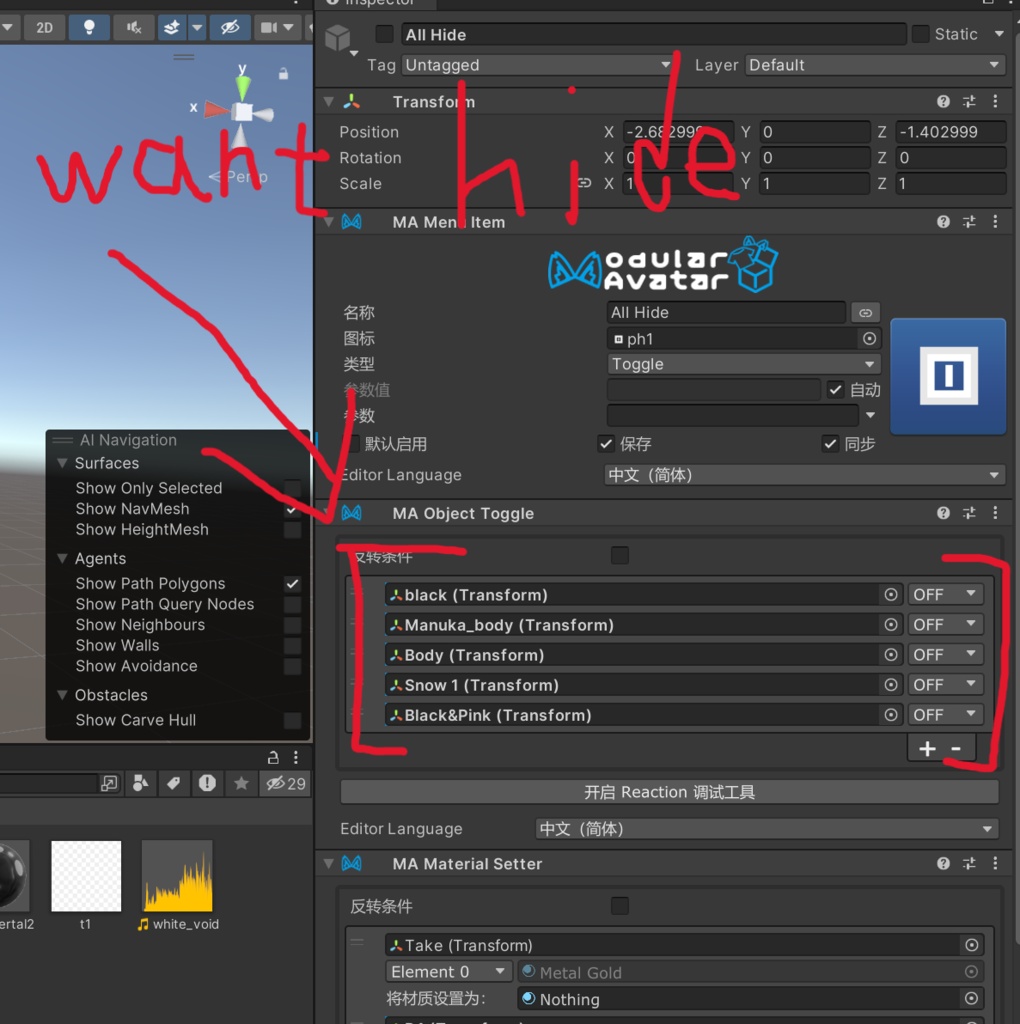Viewport: 1020px width, 1024px height.
Task: Click favorites star icon in project toolbar
Action: (241, 783)
